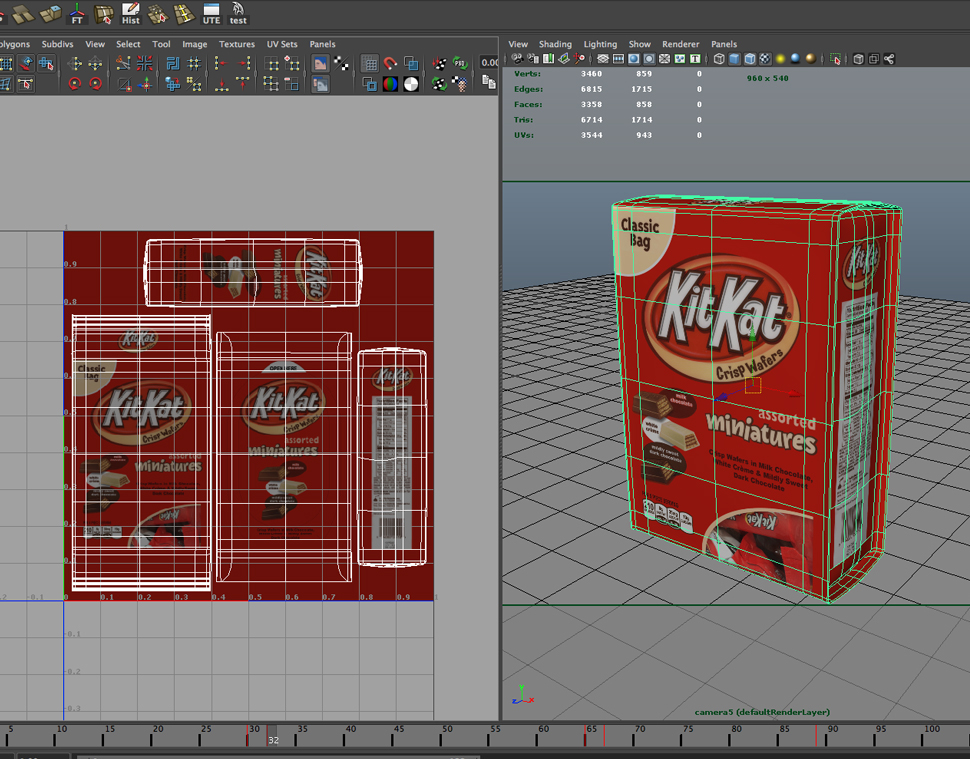Open the UV Sets menu
Image resolution: width=970 pixels, height=759 pixels.
(281, 44)
